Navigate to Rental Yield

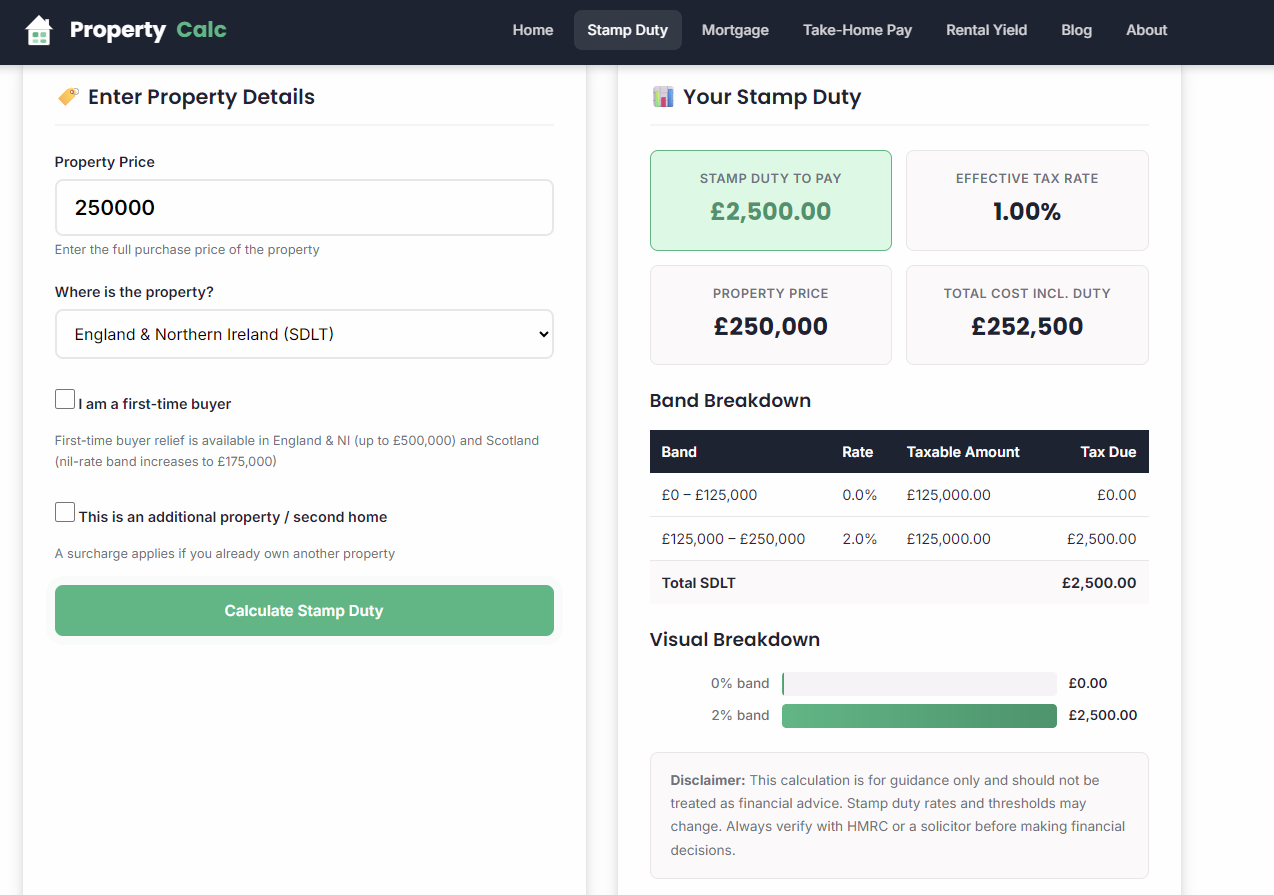(x=986, y=30)
